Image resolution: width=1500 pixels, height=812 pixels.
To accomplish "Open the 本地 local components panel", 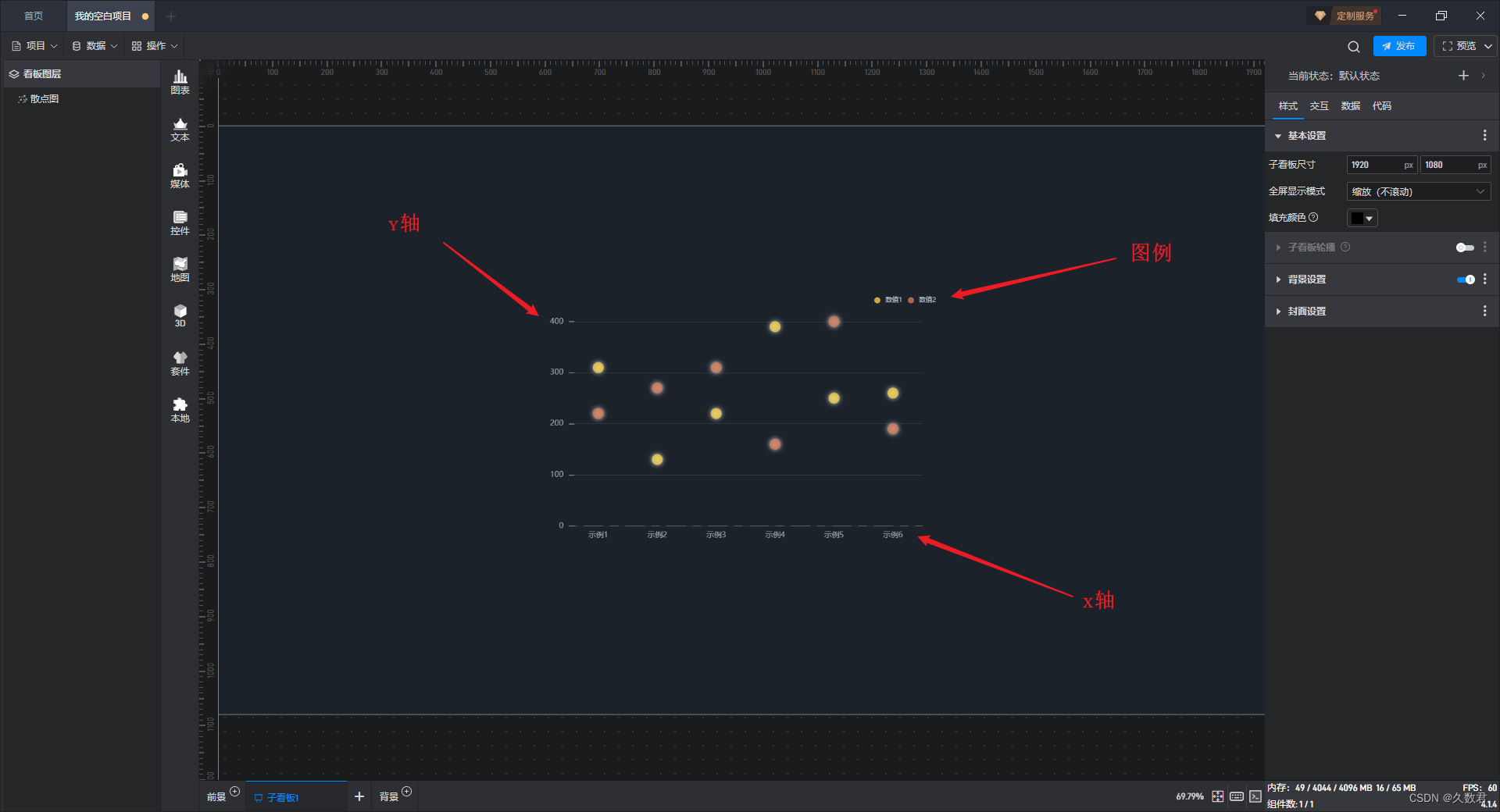I will click(x=180, y=410).
